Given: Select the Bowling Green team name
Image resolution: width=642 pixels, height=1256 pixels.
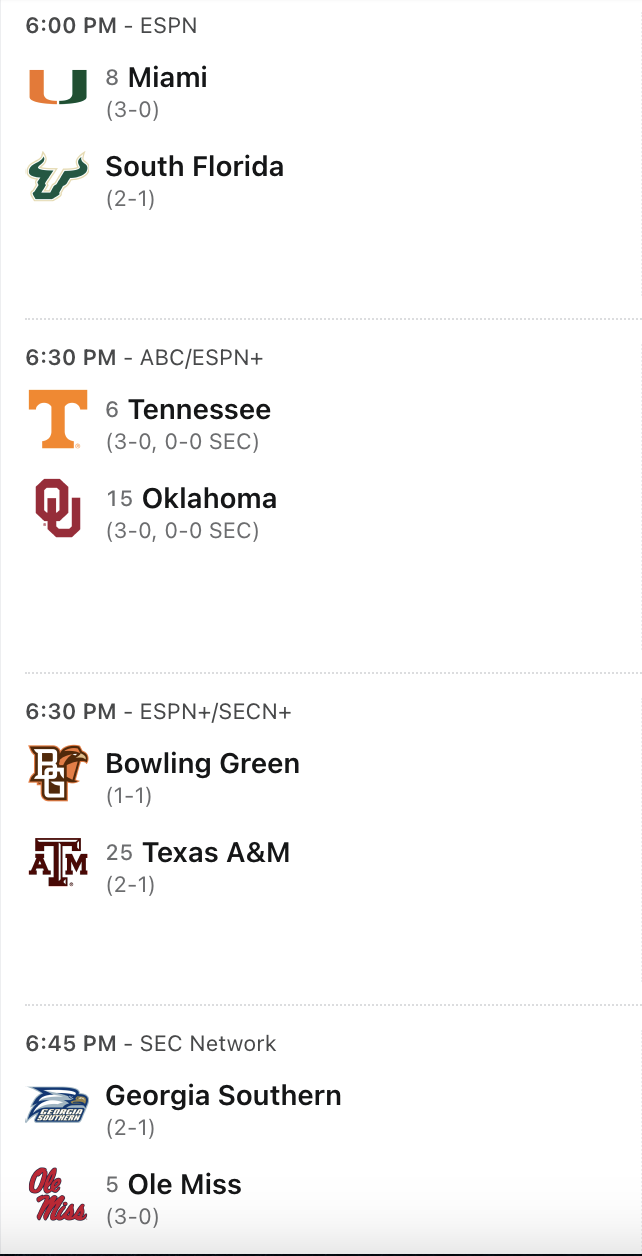Looking at the screenshot, I should click(202, 764).
